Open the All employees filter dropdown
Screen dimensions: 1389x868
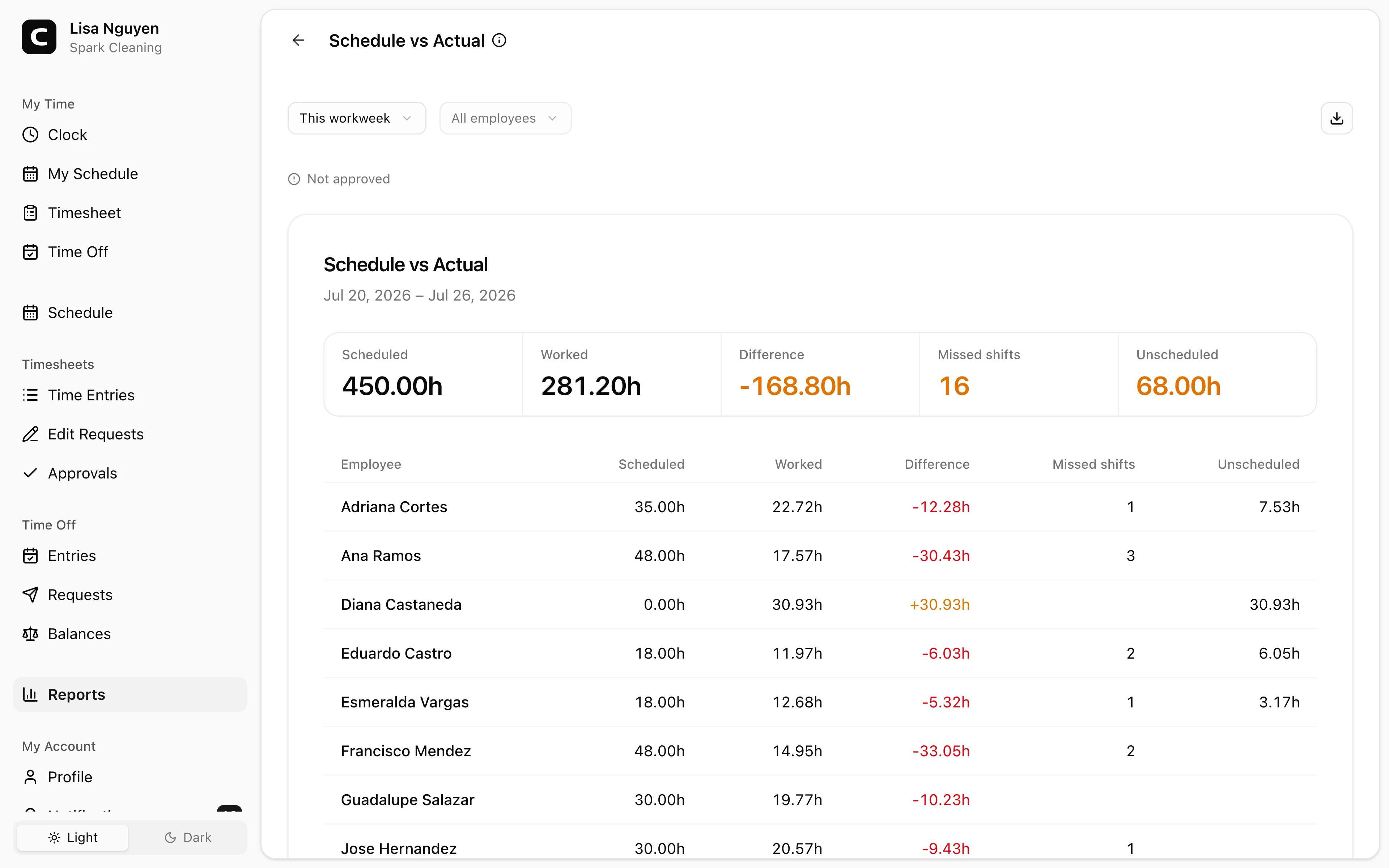[505, 118]
